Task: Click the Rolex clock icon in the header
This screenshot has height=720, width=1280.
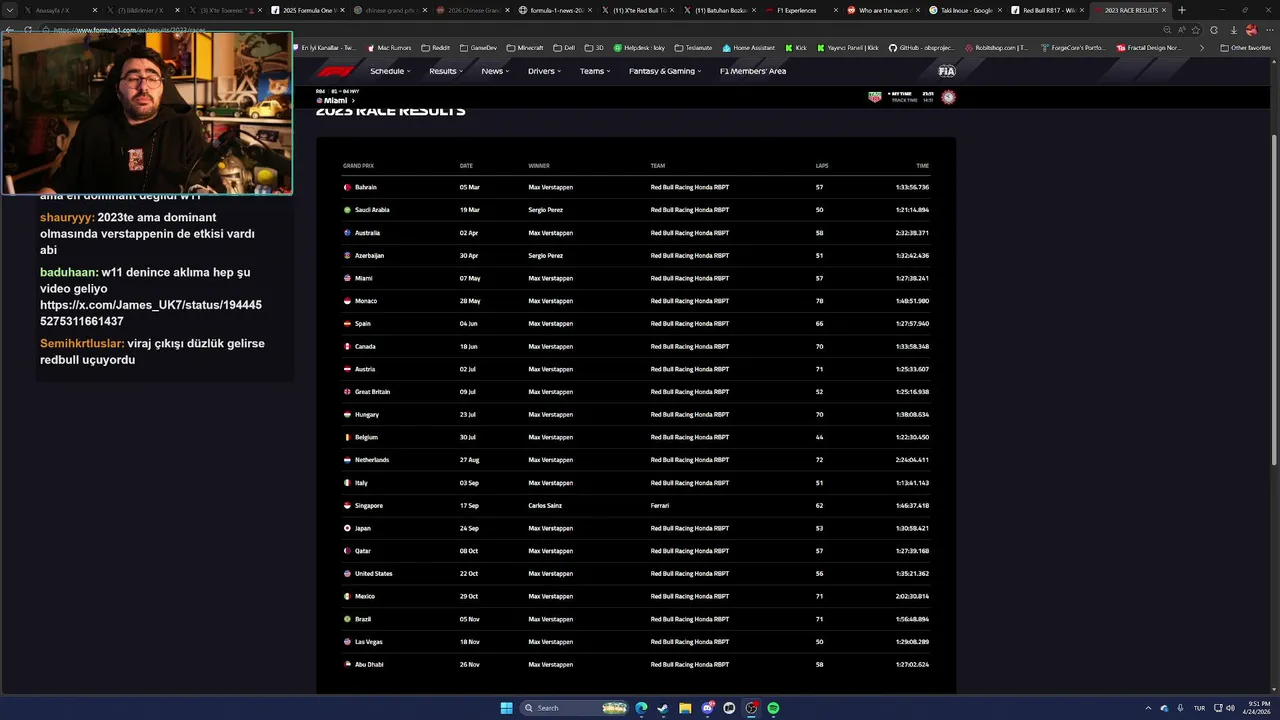Action: tap(948, 97)
